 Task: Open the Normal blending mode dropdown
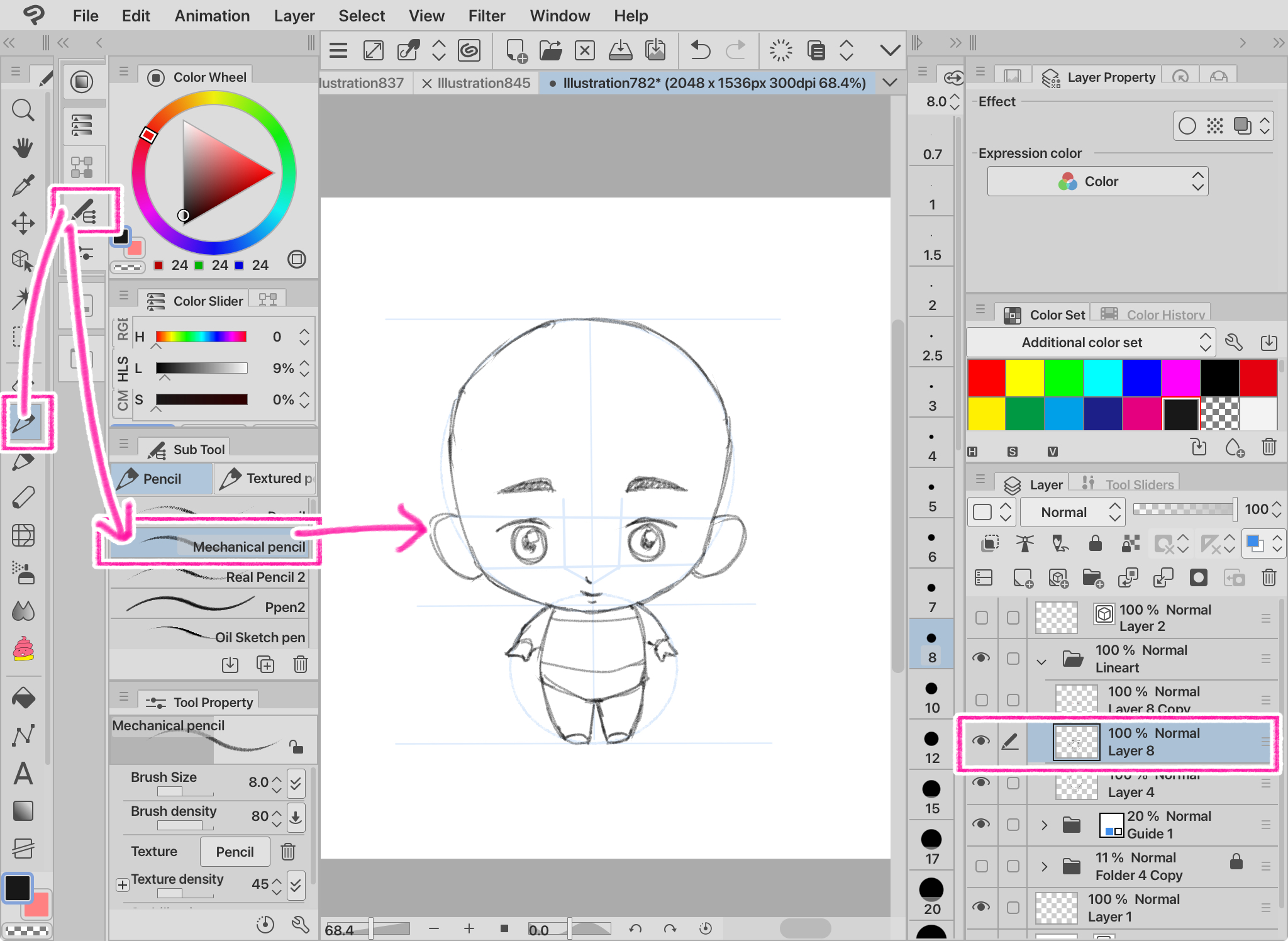(x=1073, y=512)
